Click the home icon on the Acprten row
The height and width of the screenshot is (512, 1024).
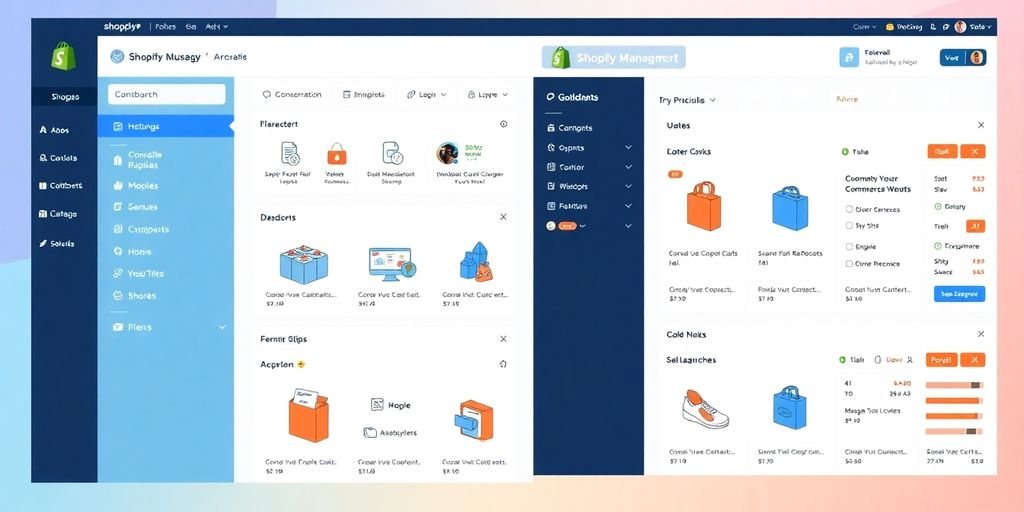(503, 364)
